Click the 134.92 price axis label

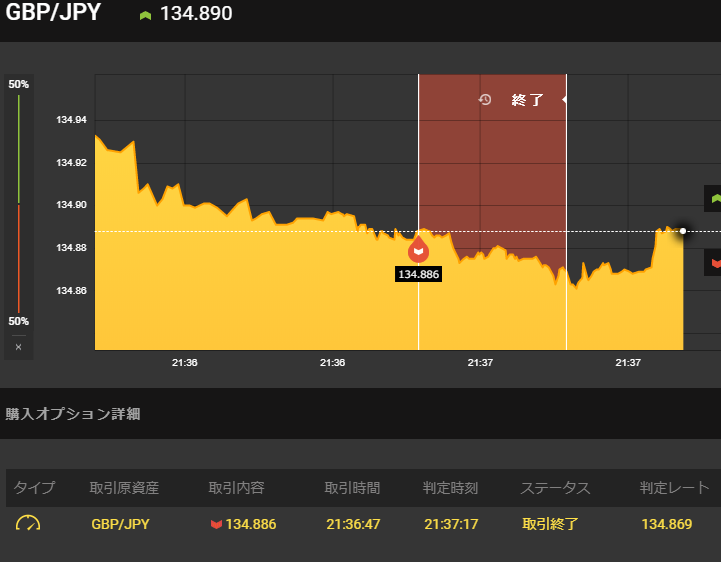tap(71, 162)
